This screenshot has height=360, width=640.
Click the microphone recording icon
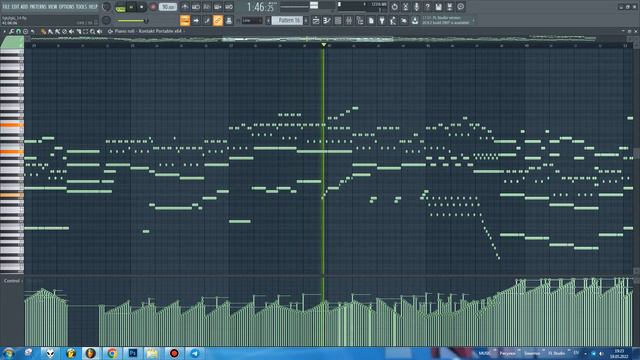[x=416, y=7]
